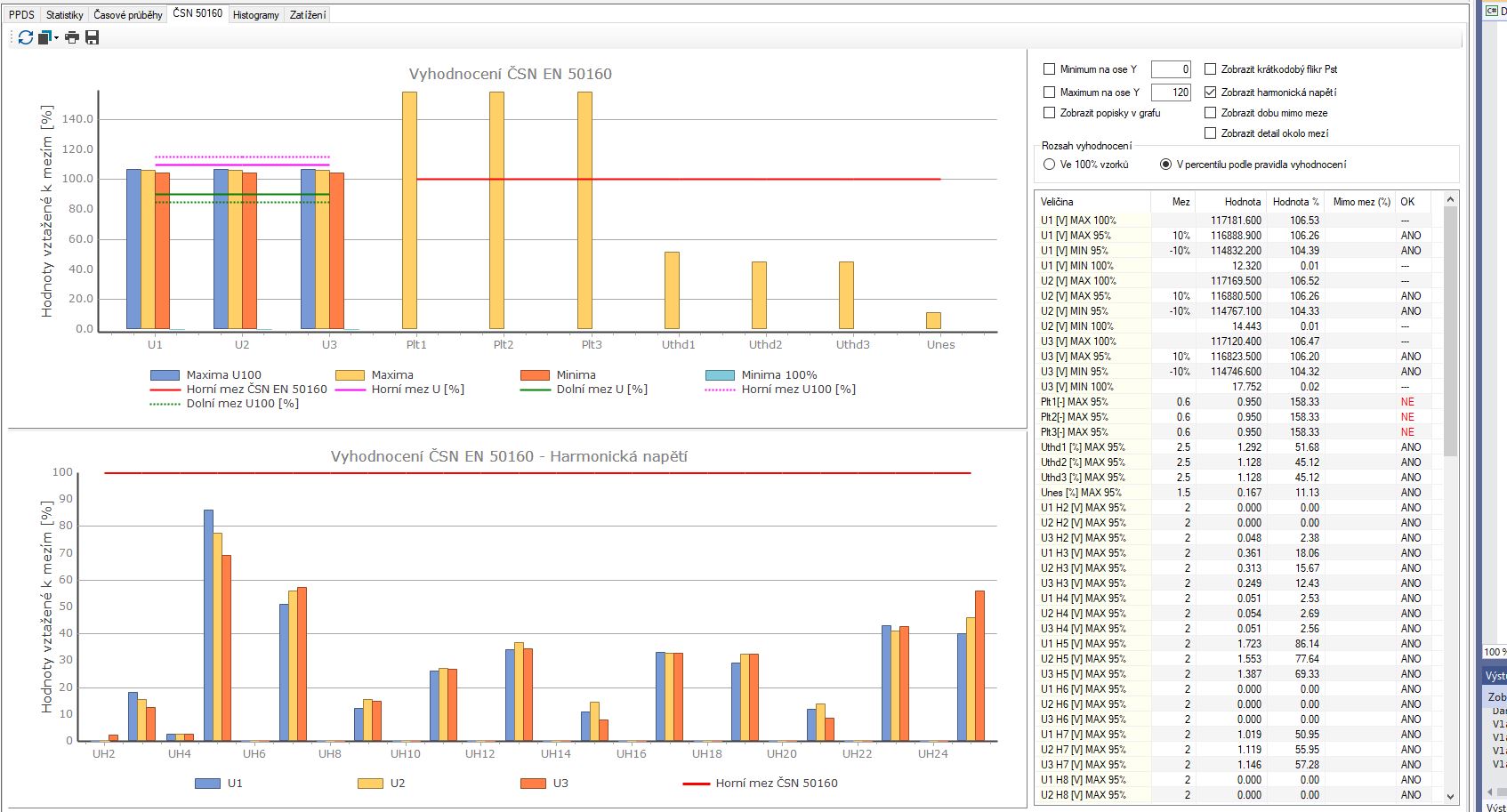Click the floppy disk save icon
This screenshot has width=1507, height=812.
point(92,37)
